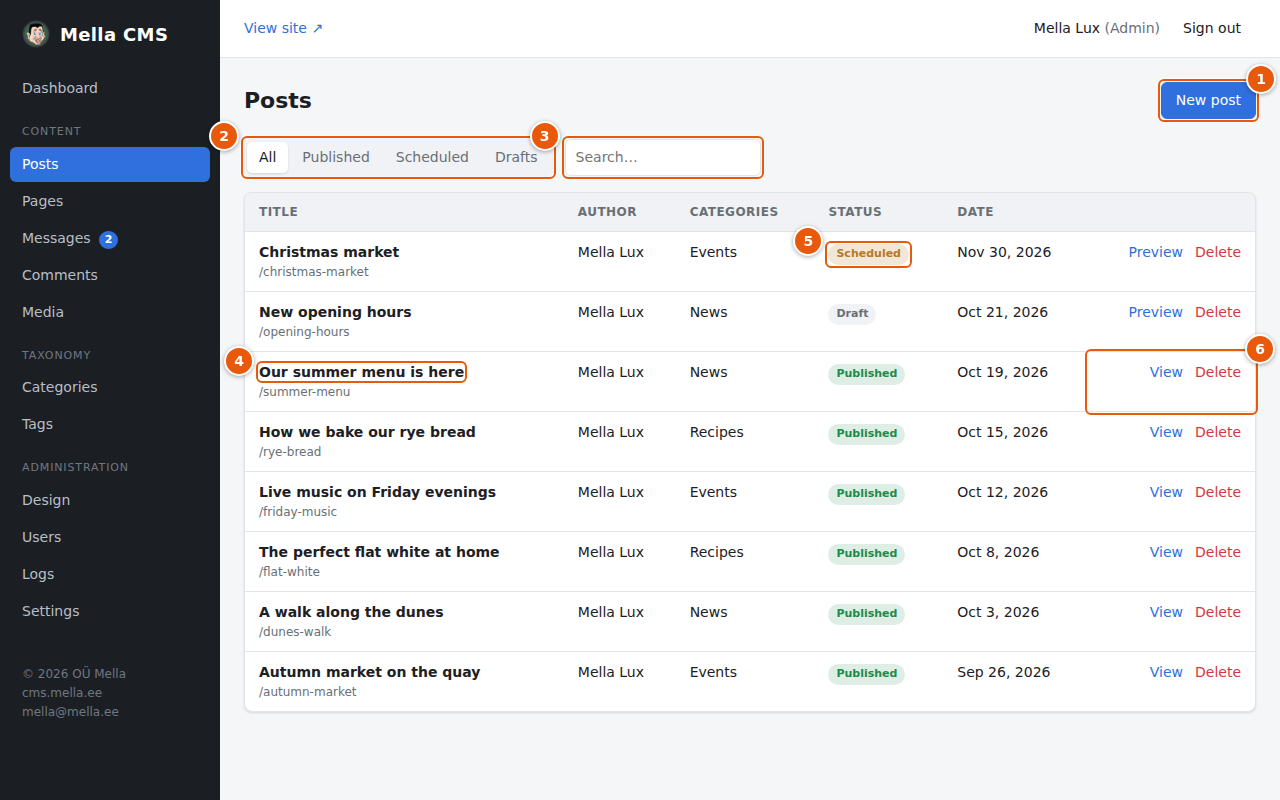Click the Mella CMS avatar logo
Viewport: 1280px width, 800px height.
[36, 34]
